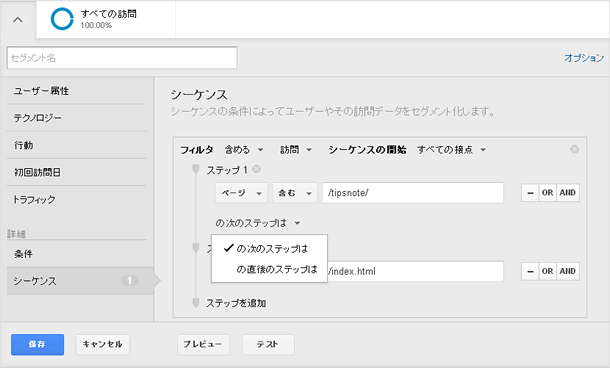Click the minus button in the /index.html row

(530, 271)
